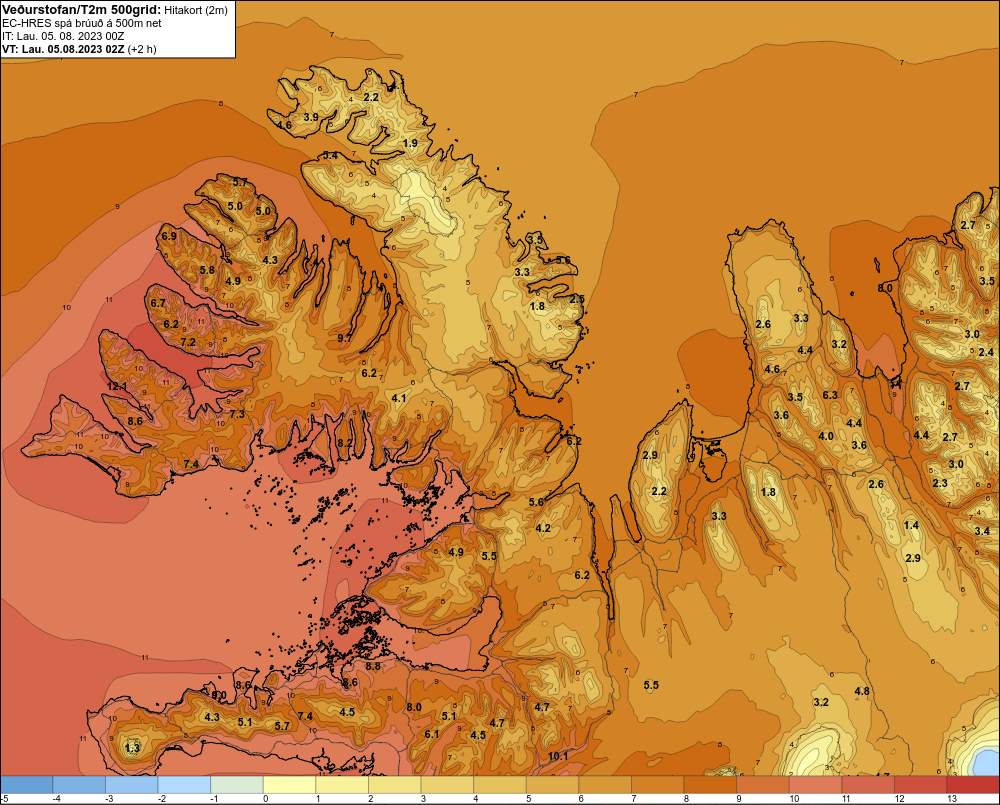
Task: Click the 5.4 temperature value
Action: coord(330,156)
